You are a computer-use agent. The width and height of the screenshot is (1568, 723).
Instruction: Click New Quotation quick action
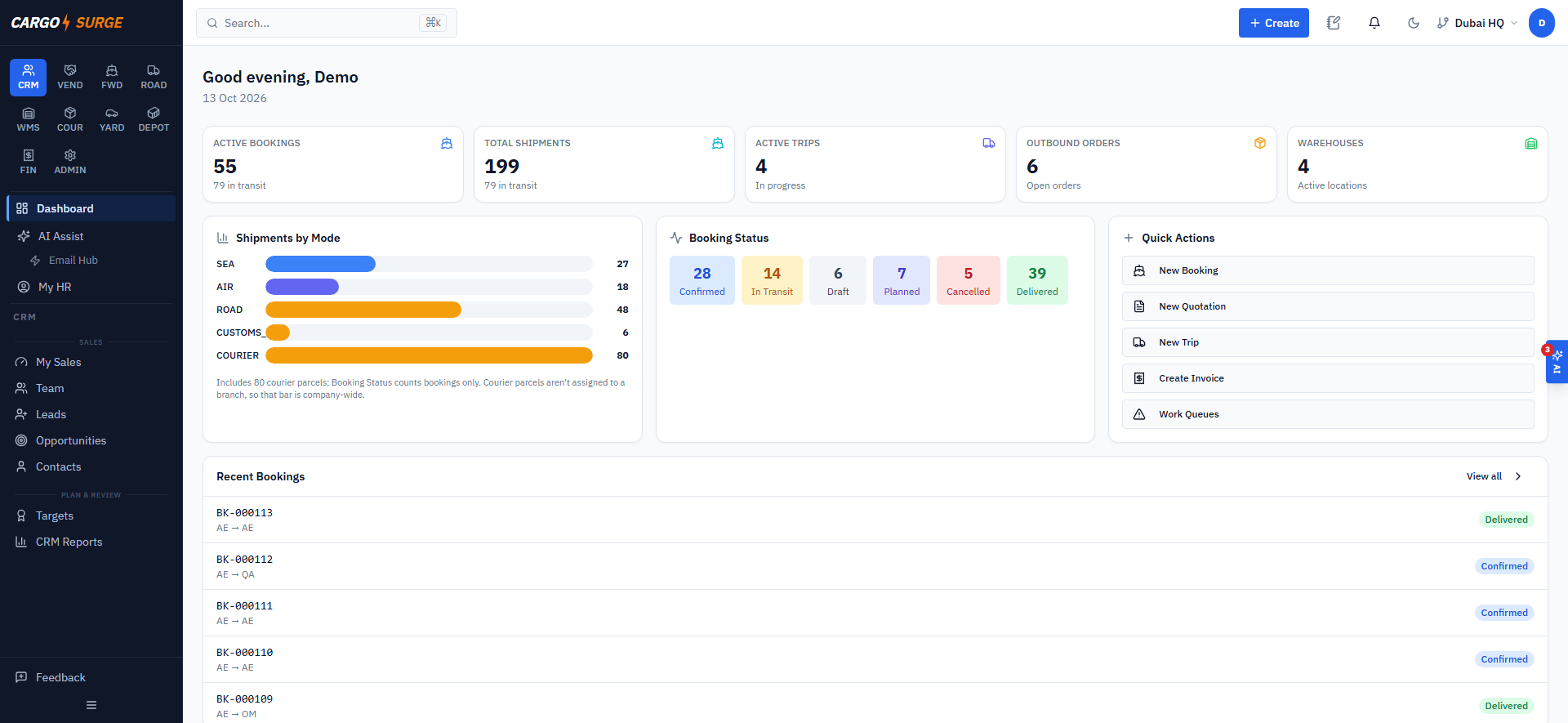pos(1328,306)
